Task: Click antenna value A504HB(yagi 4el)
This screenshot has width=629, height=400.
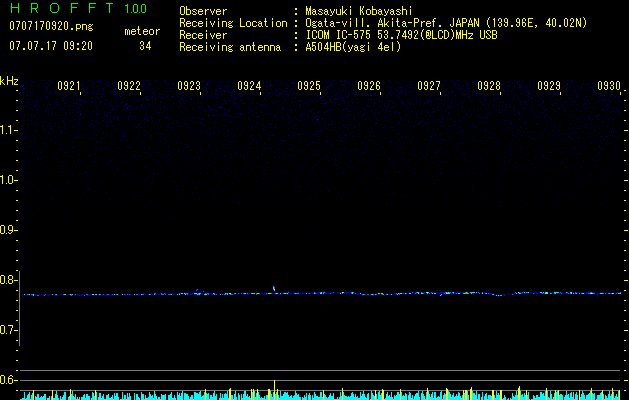Action: click(353, 47)
